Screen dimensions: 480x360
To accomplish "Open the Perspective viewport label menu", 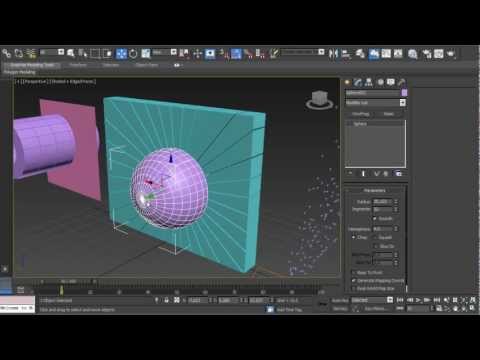I will (x=34, y=81).
